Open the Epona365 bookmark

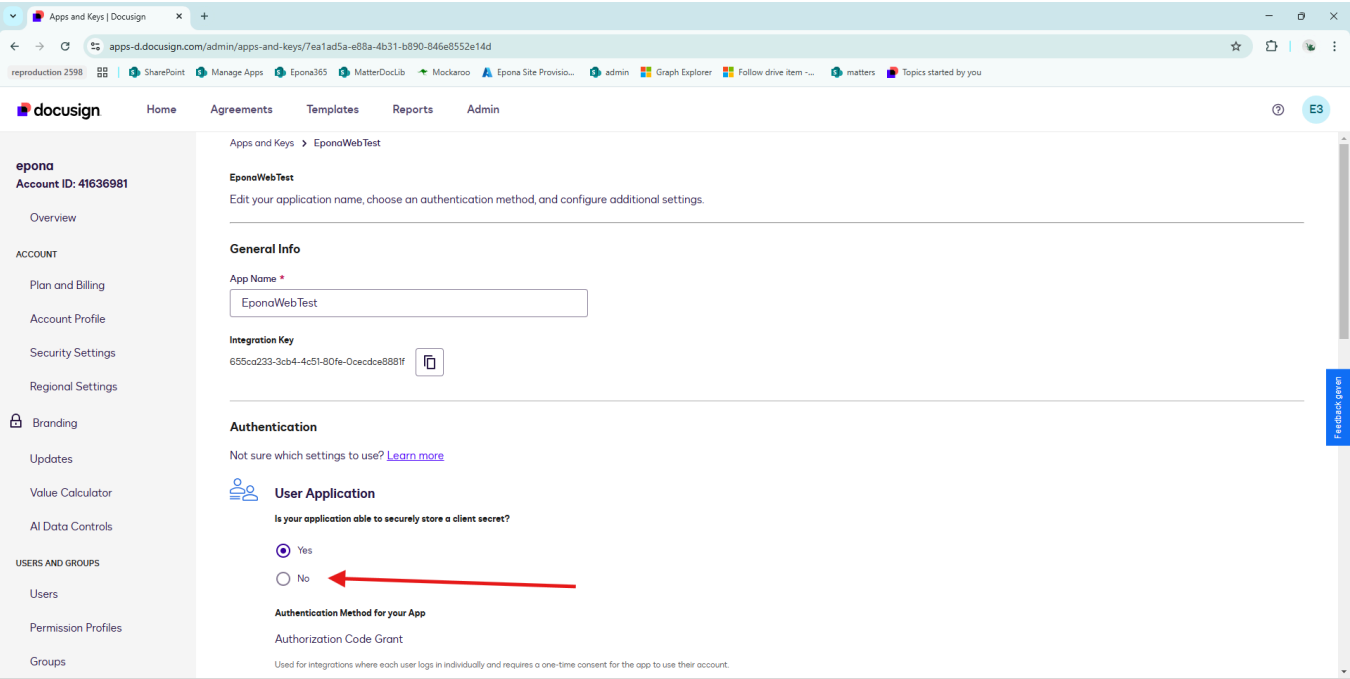point(301,72)
